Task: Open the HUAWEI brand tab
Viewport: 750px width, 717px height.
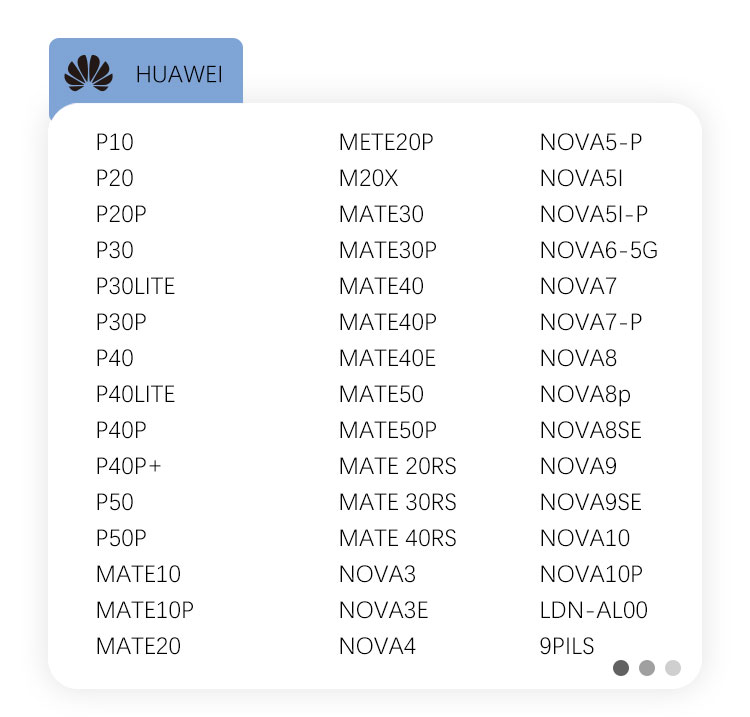Action: tap(178, 75)
